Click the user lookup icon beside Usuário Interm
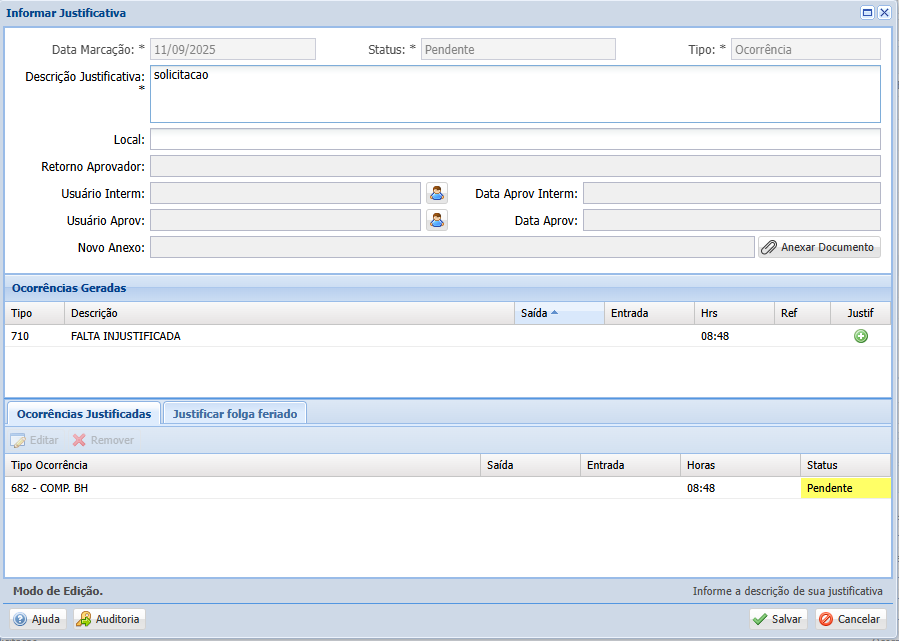Image resolution: width=899 pixels, height=641 pixels. 437,193
